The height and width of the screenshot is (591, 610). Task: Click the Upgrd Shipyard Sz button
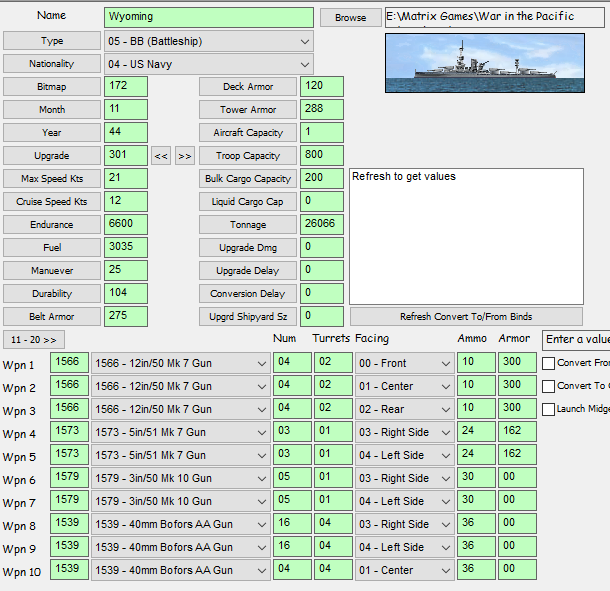point(248,317)
